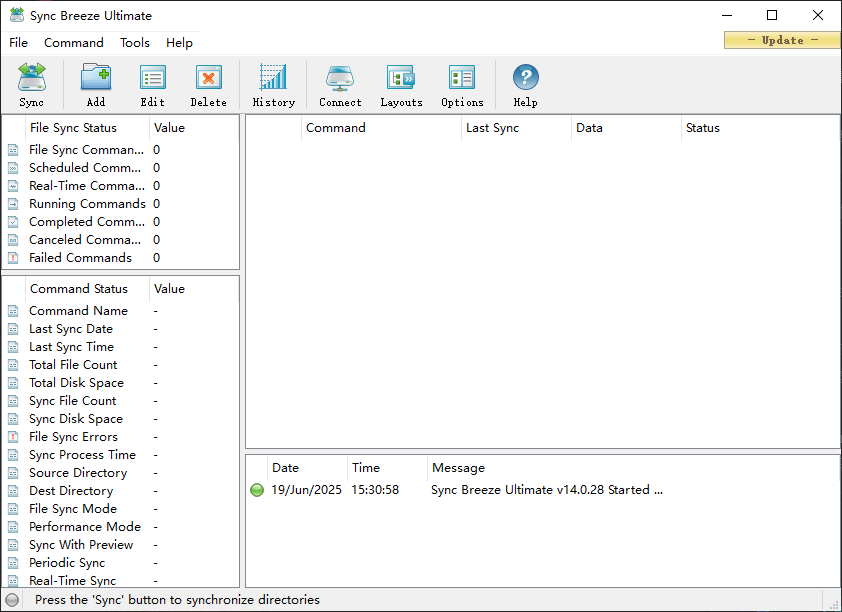Open the History chart tool
This screenshot has height=612, width=842.
click(x=274, y=85)
